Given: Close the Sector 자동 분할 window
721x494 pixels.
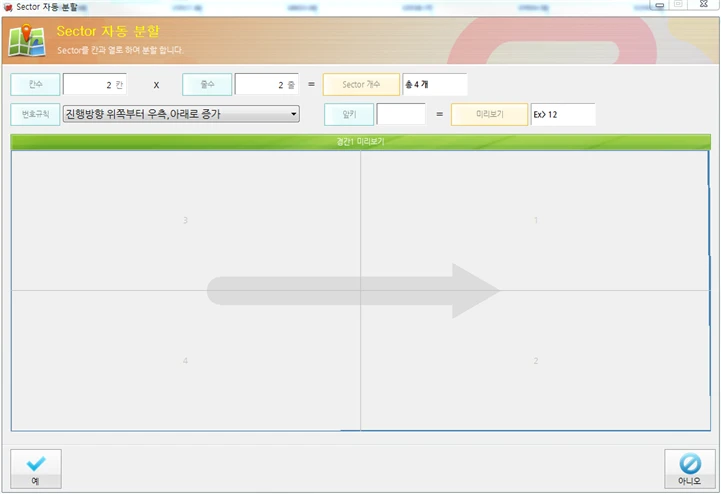Looking at the screenshot, I should point(704,4).
